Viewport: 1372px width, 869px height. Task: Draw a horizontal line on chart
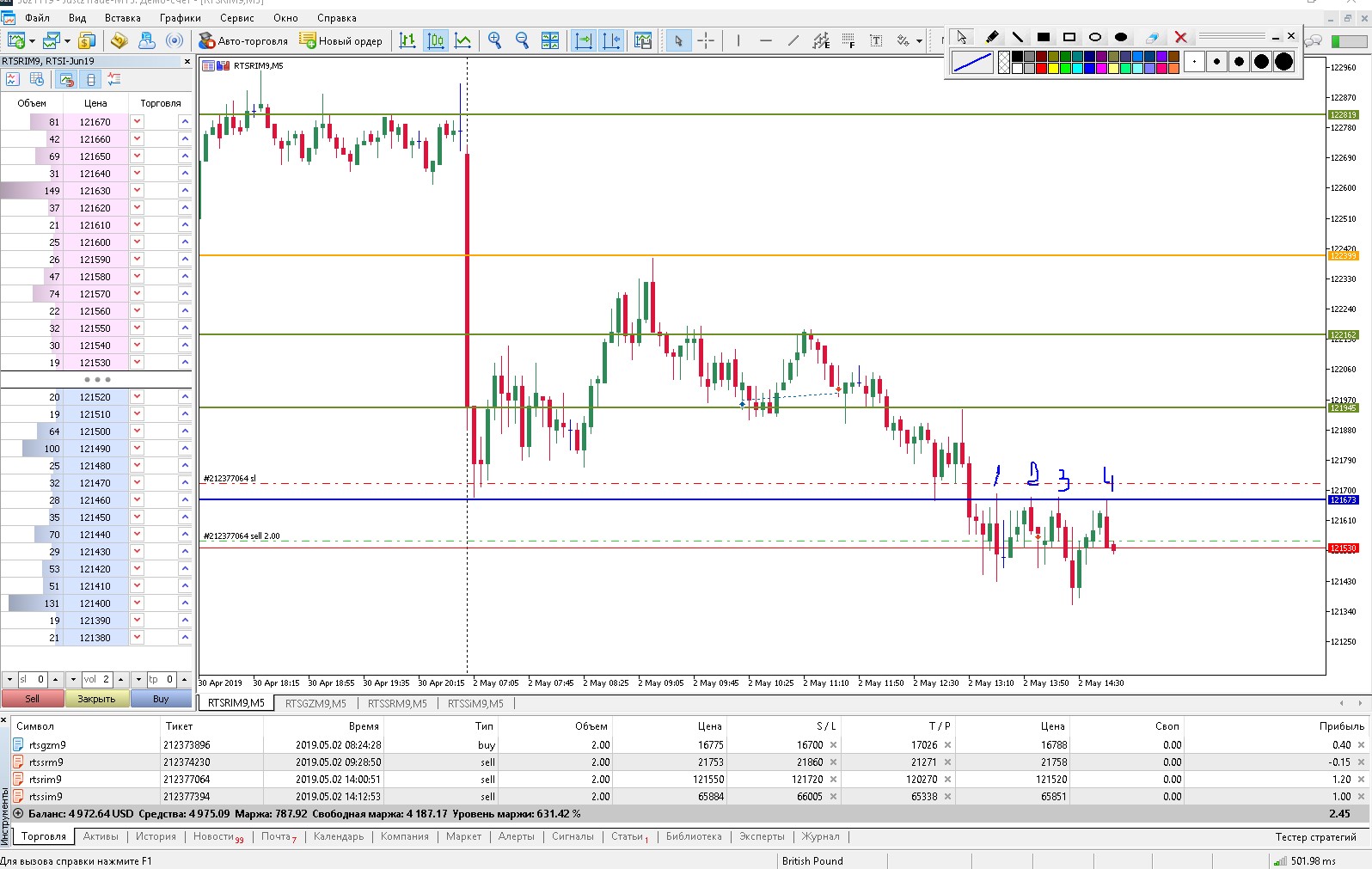(x=766, y=40)
